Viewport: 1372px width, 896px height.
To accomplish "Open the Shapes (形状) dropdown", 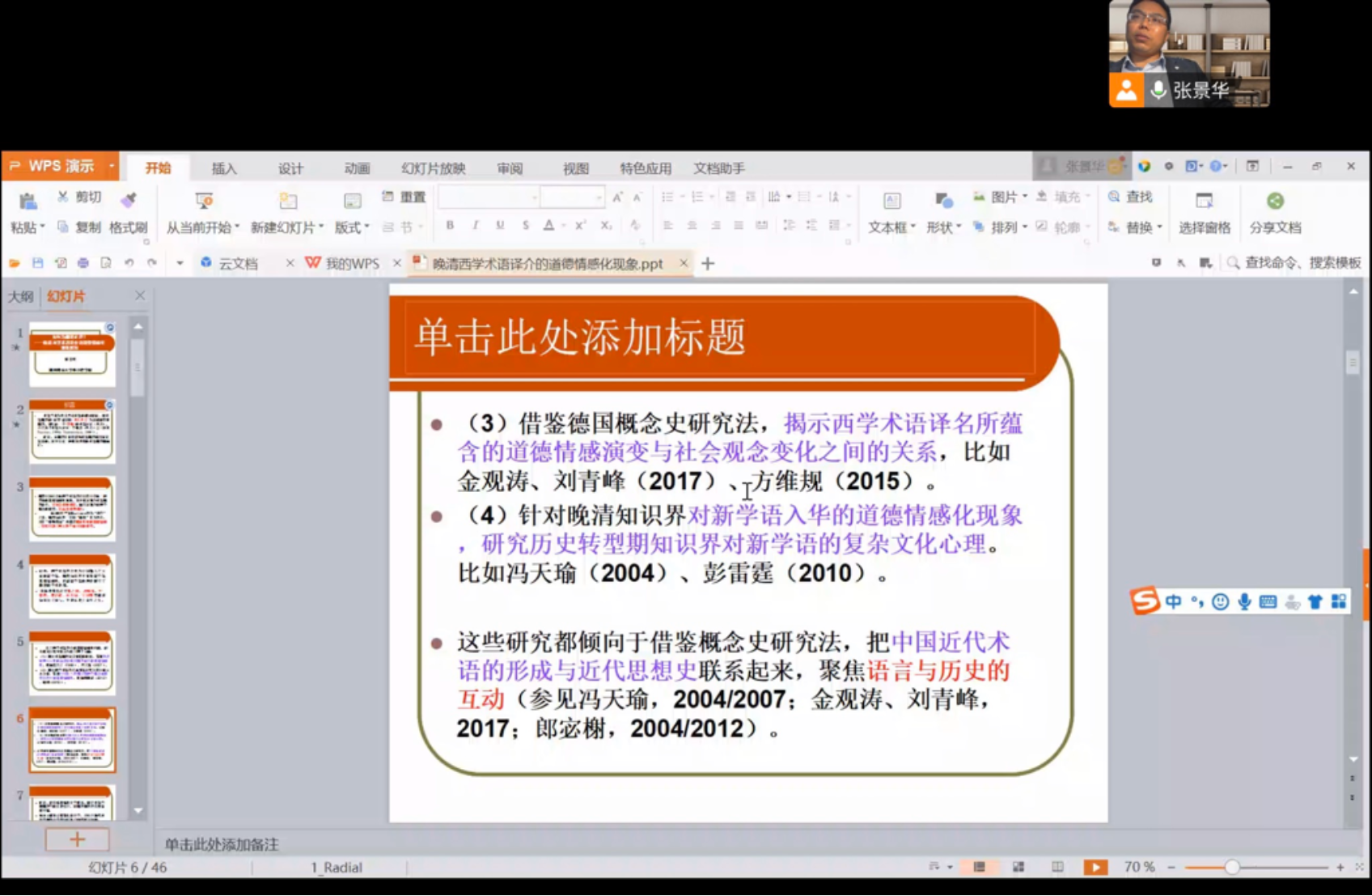I will (943, 227).
